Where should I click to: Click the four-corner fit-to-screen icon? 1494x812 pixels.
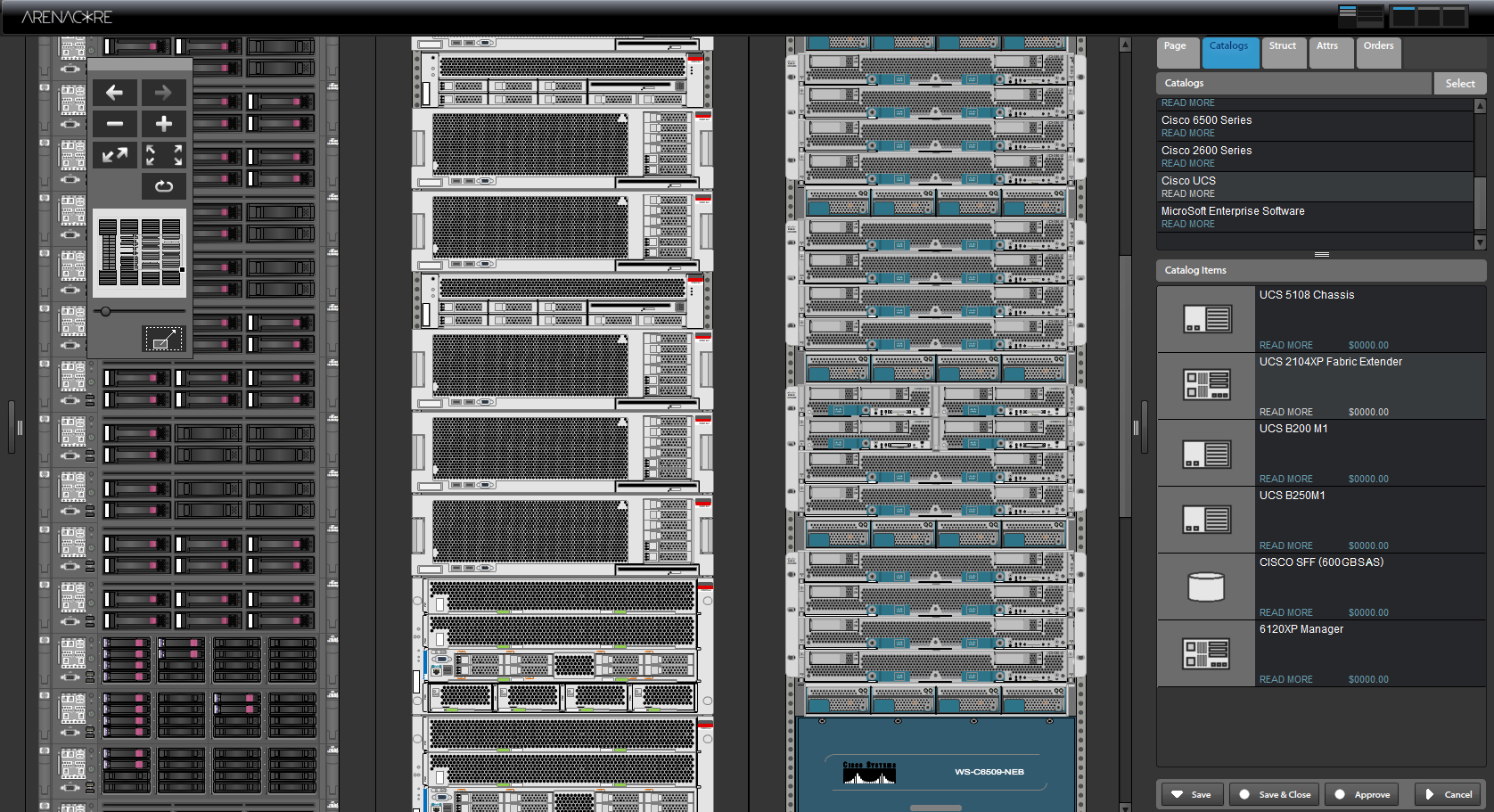click(x=164, y=155)
